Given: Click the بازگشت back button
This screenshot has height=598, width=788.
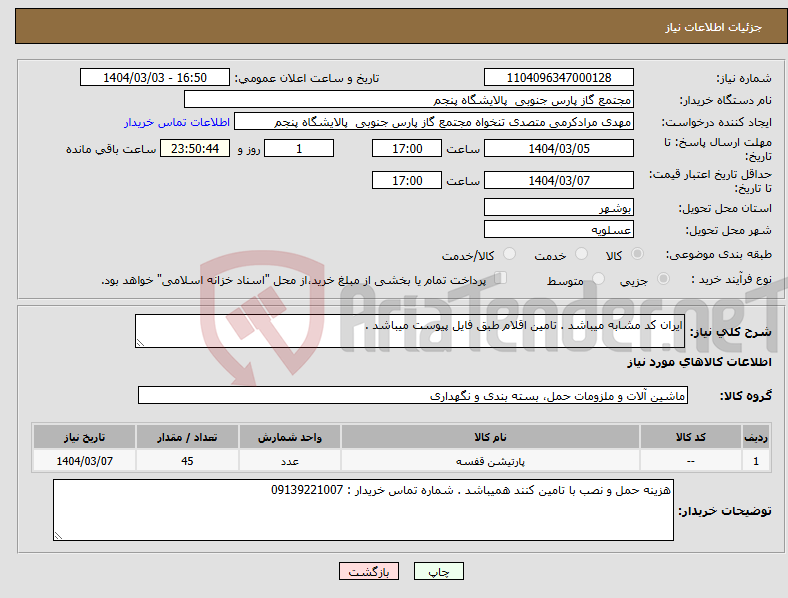Looking at the screenshot, I should (369, 571).
